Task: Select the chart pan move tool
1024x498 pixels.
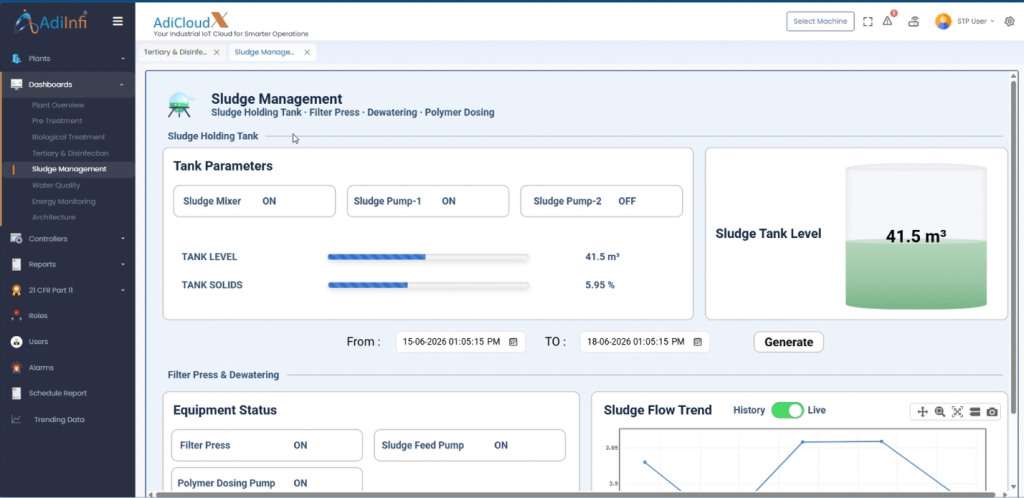Action: (922, 411)
